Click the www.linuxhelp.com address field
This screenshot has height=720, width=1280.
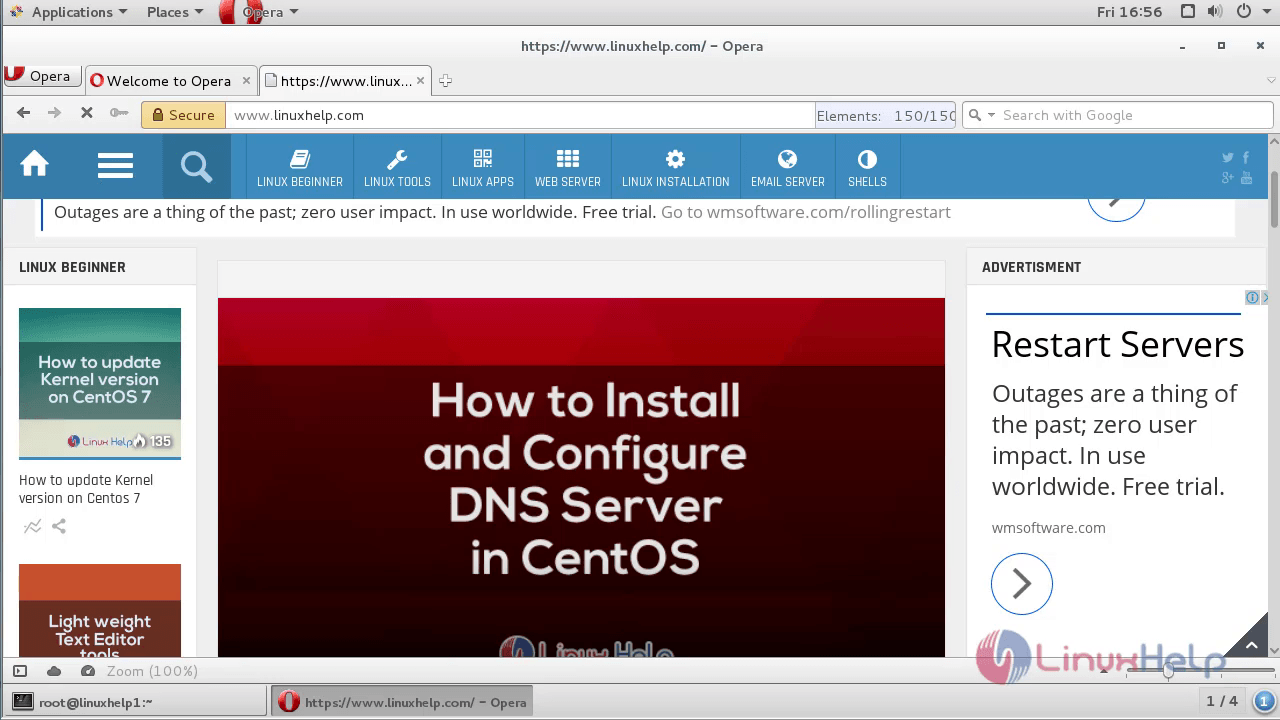(520, 115)
